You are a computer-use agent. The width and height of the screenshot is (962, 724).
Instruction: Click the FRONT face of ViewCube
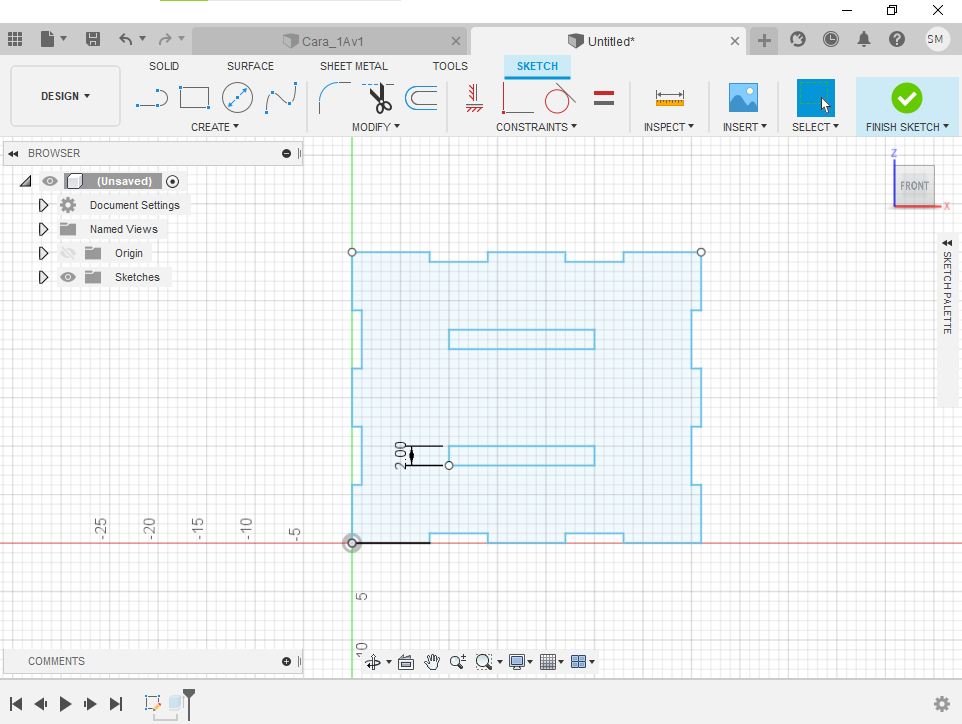(914, 186)
